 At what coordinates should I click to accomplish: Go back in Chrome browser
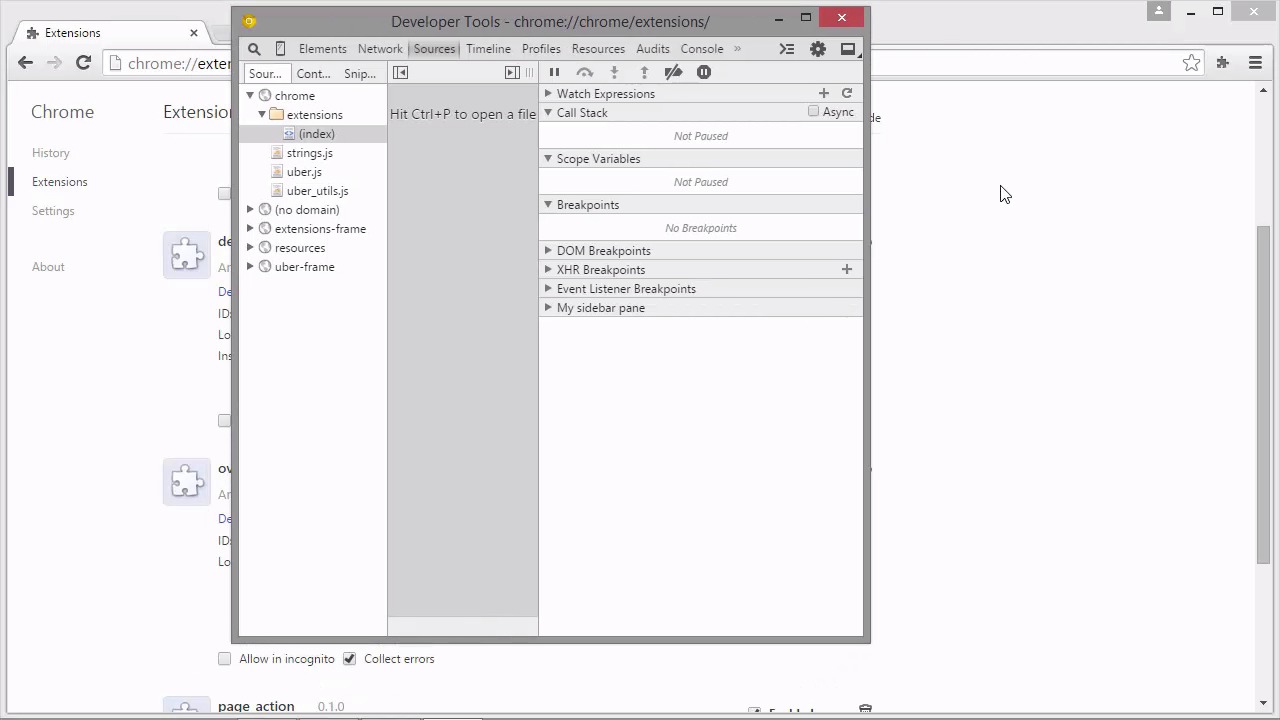point(26,63)
